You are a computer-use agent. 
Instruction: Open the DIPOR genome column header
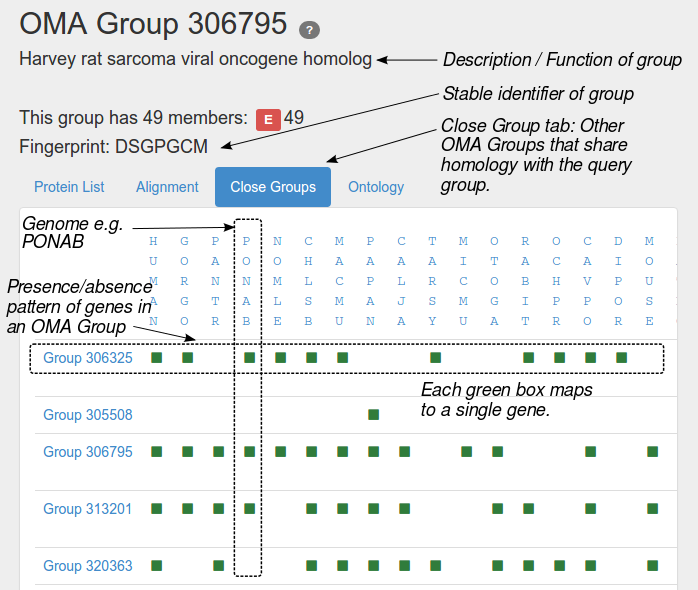click(x=618, y=281)
